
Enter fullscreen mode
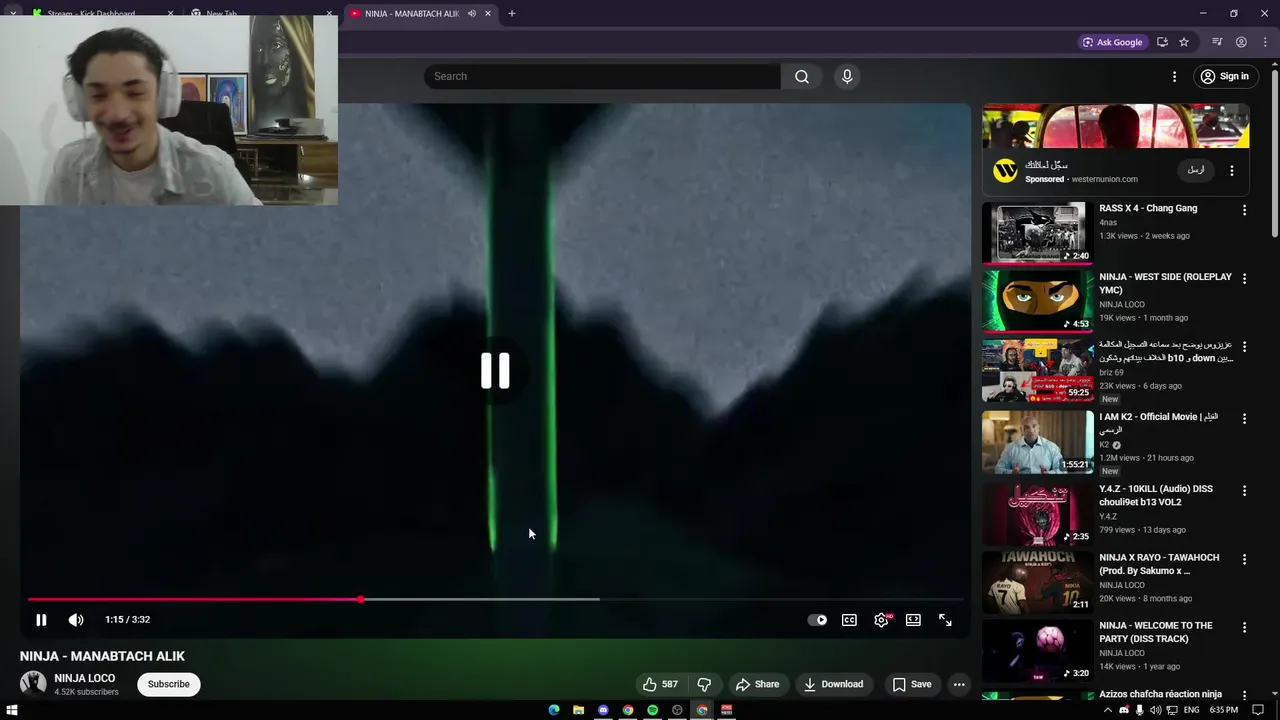(945, 620)
